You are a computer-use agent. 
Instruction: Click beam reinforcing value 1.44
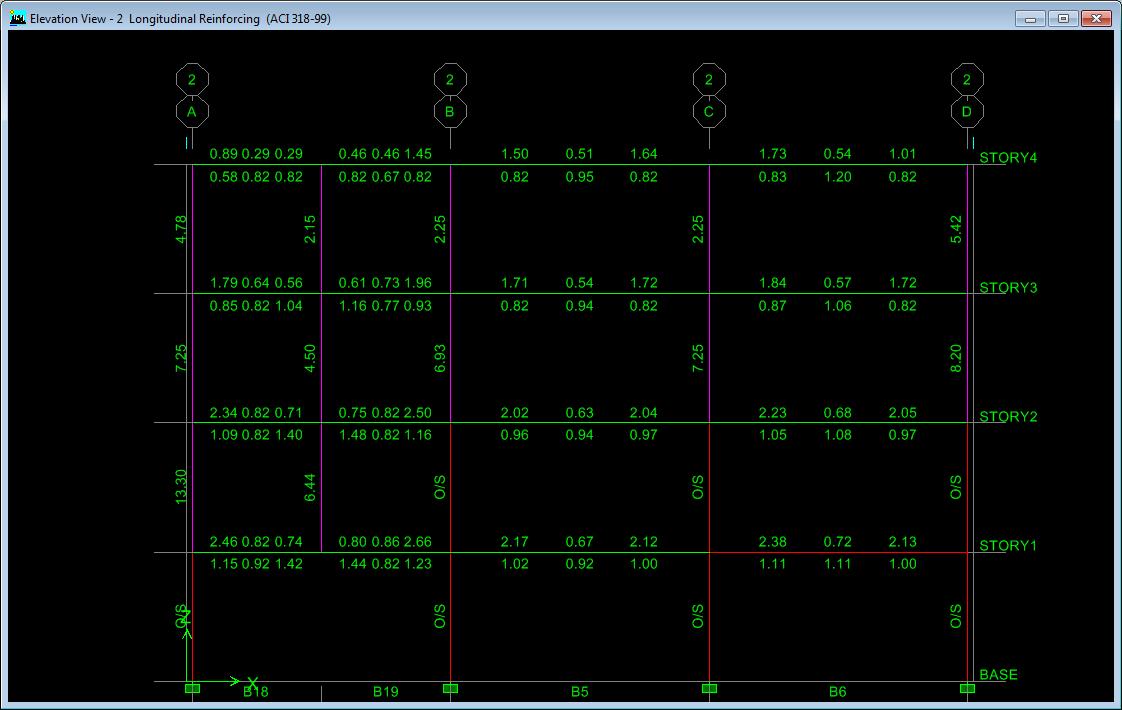pos(353,564)
